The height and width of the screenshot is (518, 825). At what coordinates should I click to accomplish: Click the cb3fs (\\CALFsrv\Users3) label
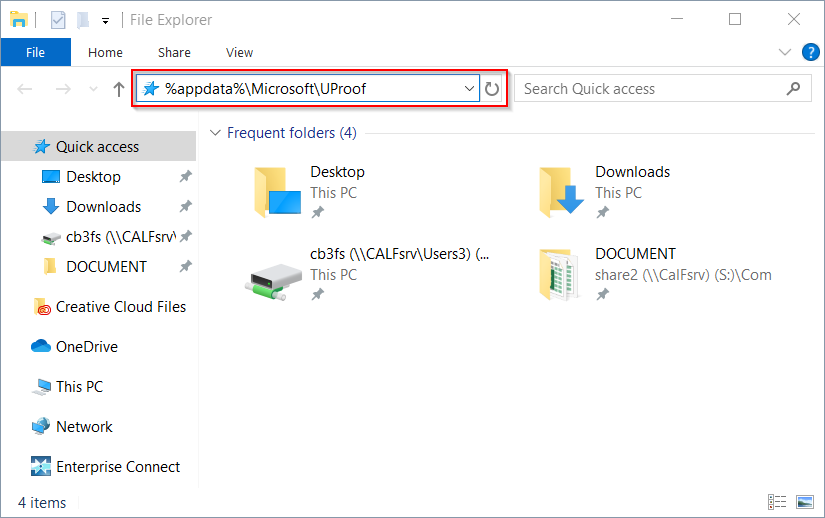coord(399,254)
